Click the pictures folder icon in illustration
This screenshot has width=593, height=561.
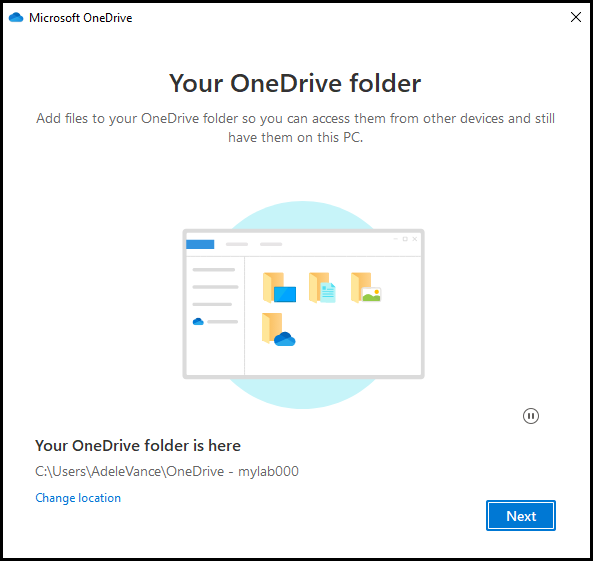point(366,287)
